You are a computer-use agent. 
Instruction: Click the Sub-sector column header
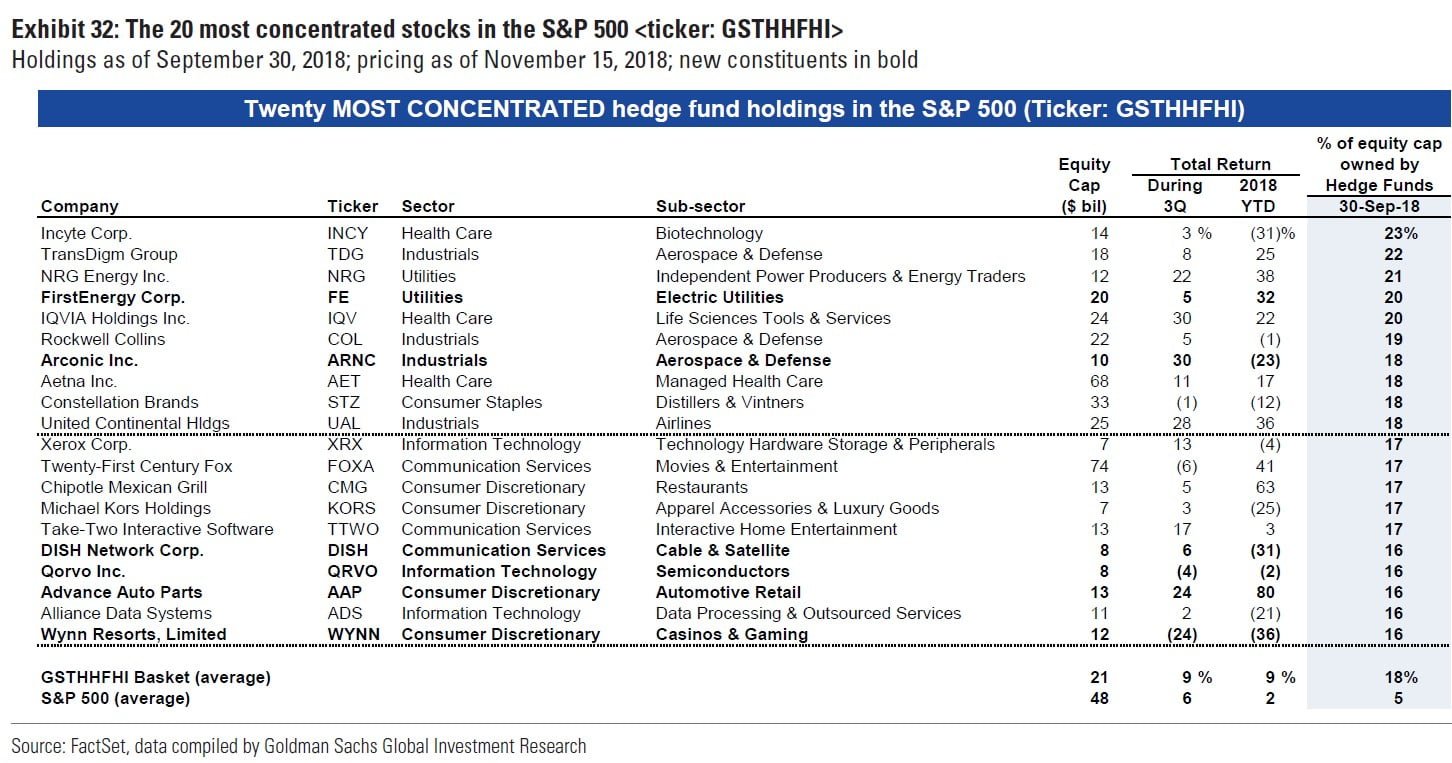[700, 206]
